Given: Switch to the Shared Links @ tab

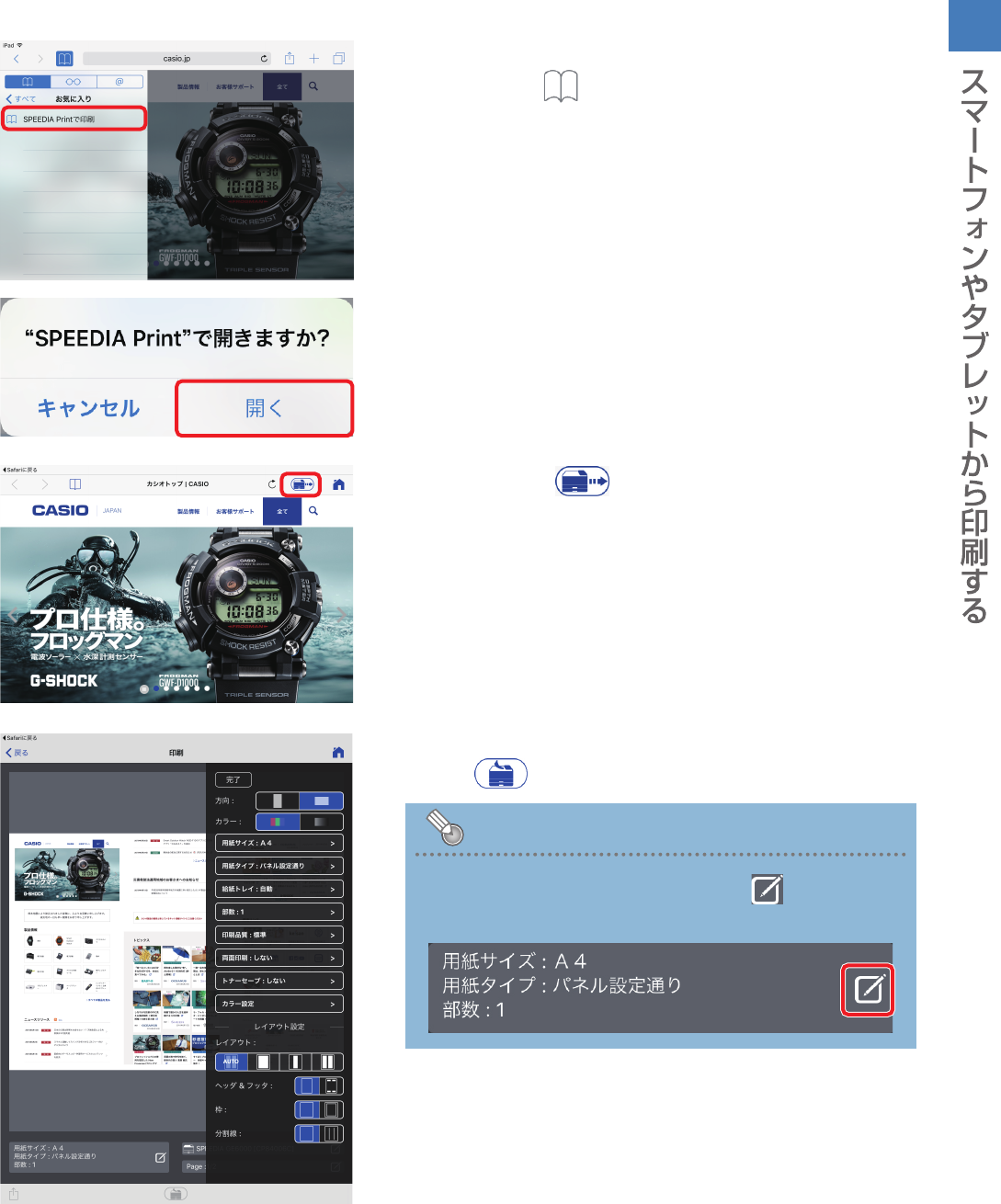Looking at the screenshot, I should coord(119,82).
